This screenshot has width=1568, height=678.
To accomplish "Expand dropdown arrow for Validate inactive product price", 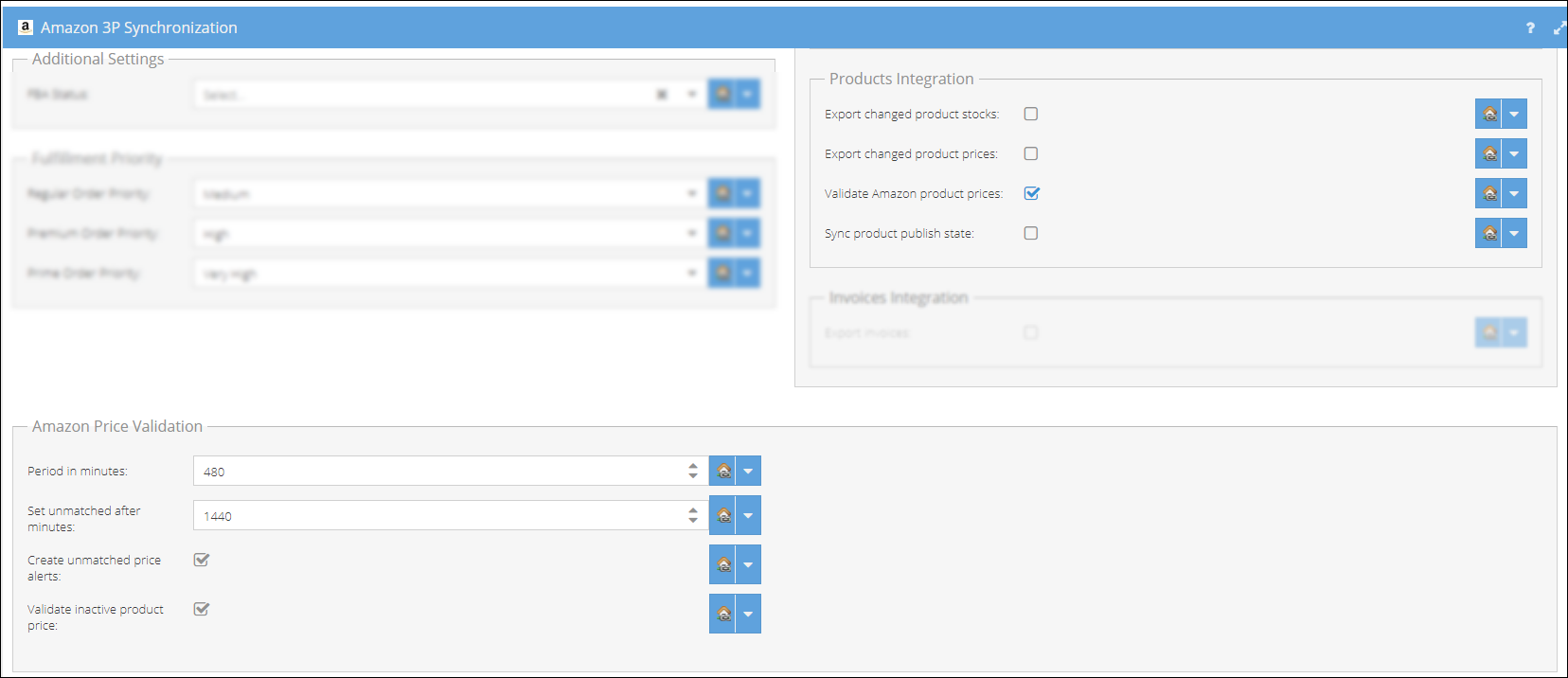I will (748, 615).
